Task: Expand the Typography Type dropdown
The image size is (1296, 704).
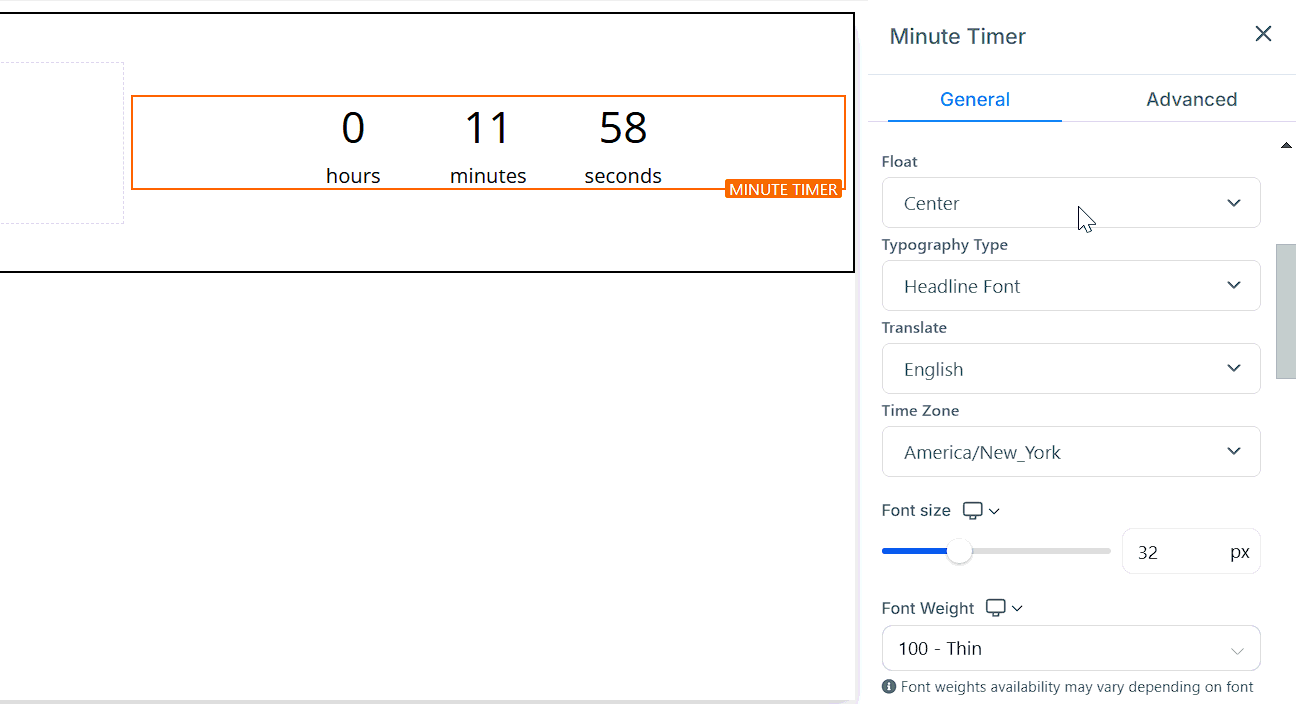Action: [1070, 286]
